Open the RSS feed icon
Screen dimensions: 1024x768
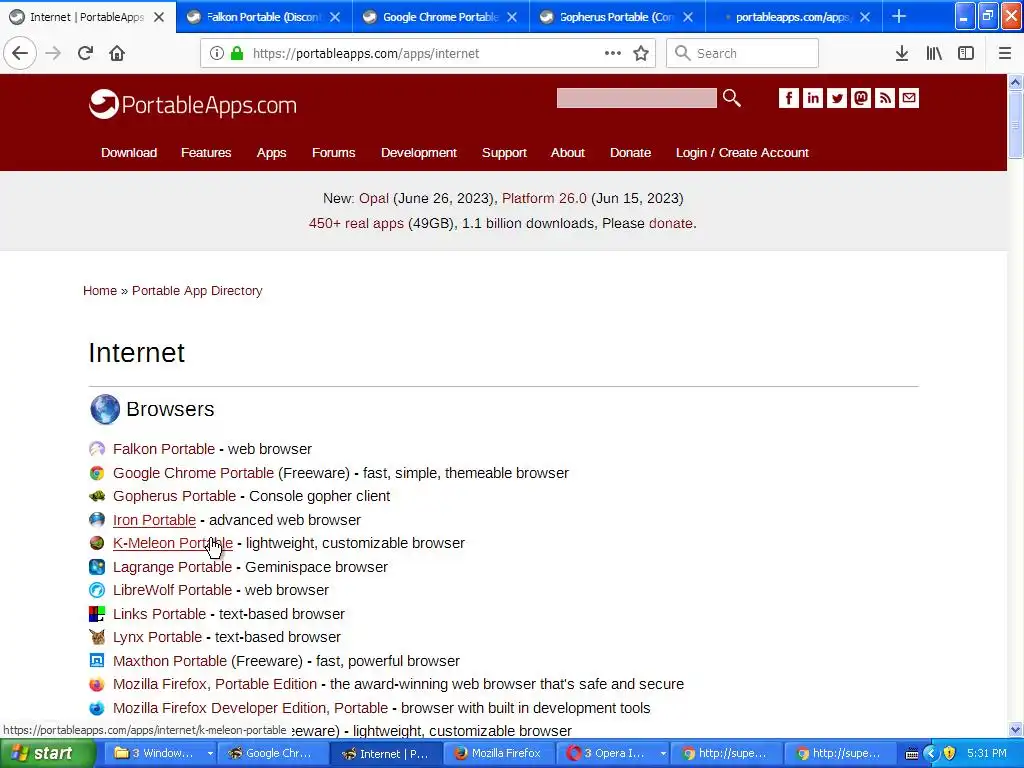tap(885, 98)
